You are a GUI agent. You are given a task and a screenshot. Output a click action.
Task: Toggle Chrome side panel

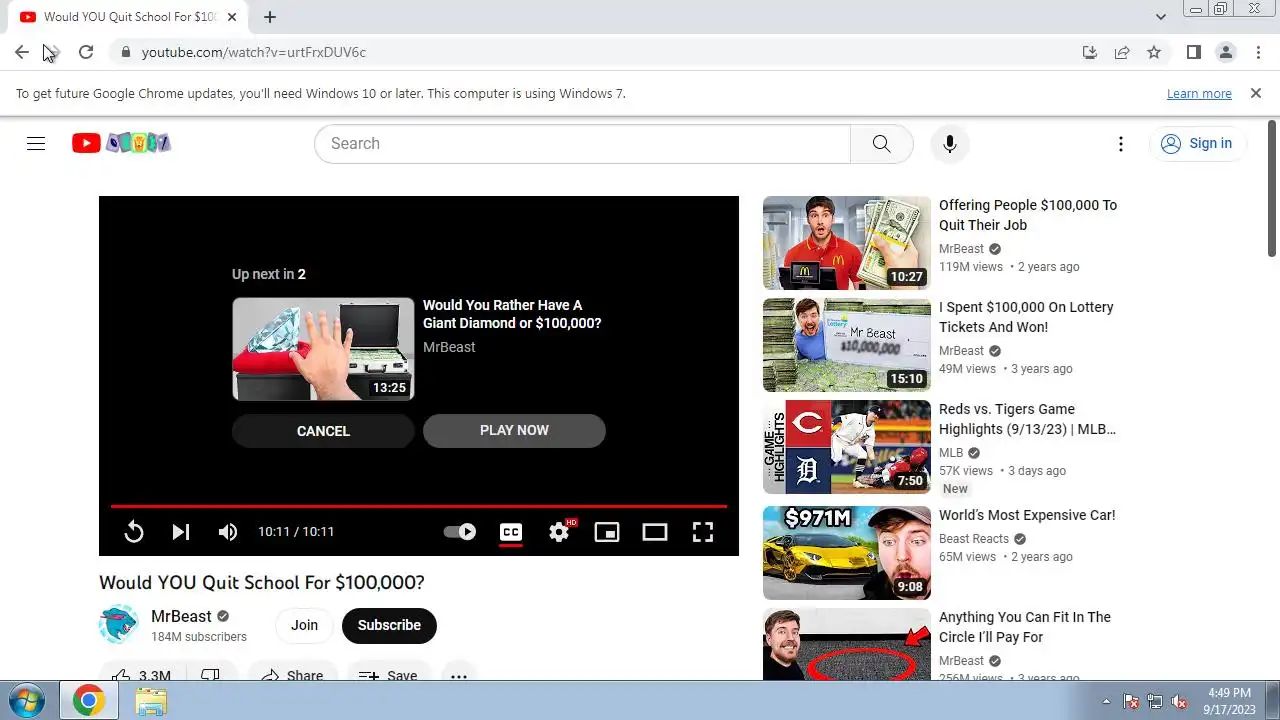(1193, 52)
